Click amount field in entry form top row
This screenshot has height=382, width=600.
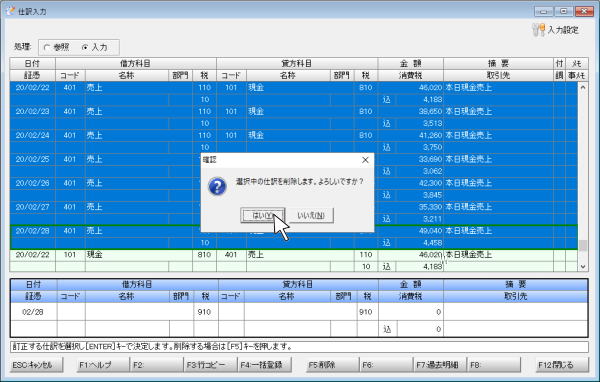[x=411, y=312]
